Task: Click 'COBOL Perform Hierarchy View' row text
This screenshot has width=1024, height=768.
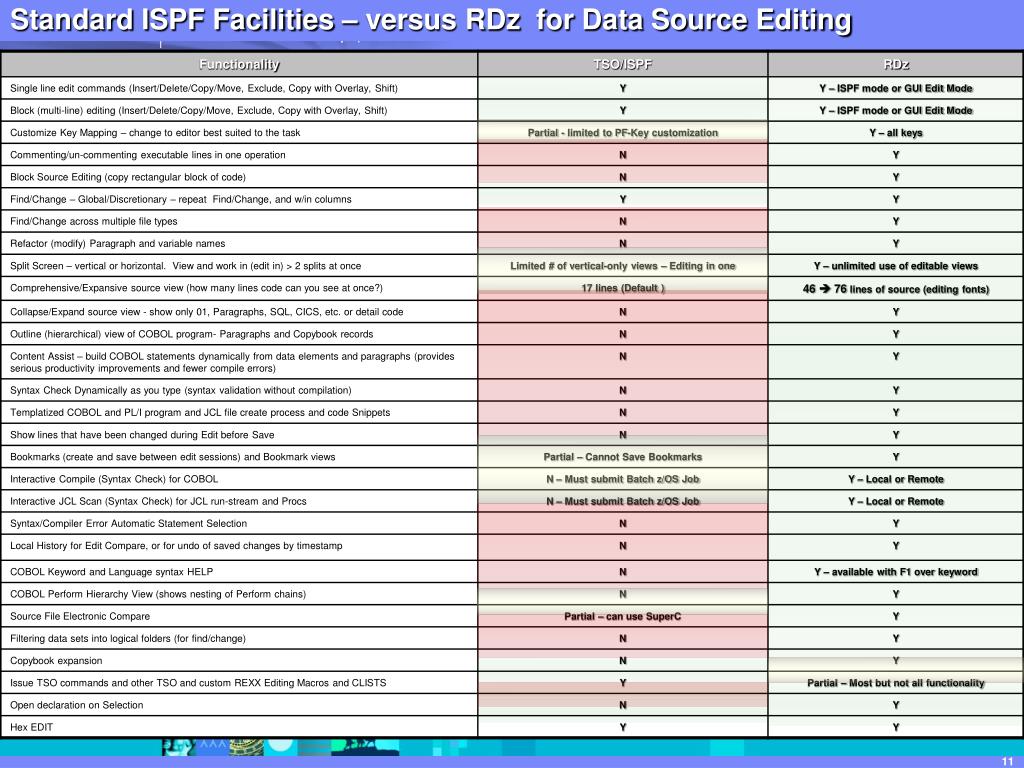Action: [x=157, y=594]
